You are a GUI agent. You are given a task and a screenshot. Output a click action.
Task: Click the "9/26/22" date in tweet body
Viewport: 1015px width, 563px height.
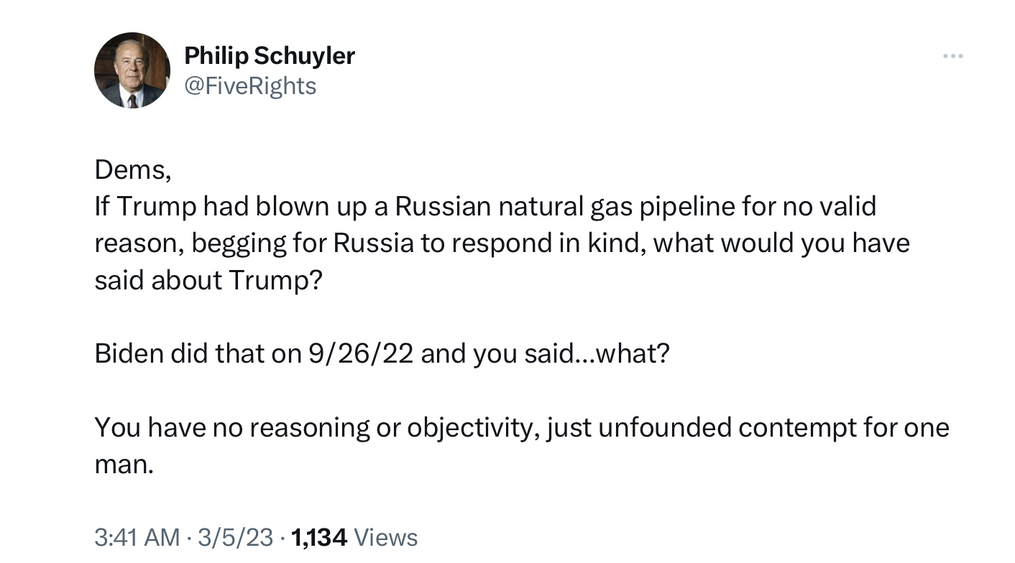(361, 354)
